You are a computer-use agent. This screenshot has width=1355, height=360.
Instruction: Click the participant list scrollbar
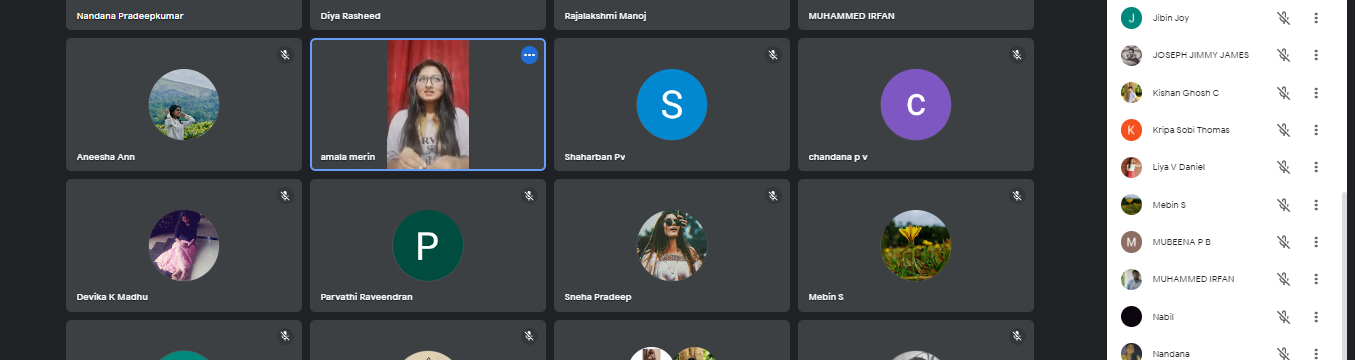[x=1343, y=276]
